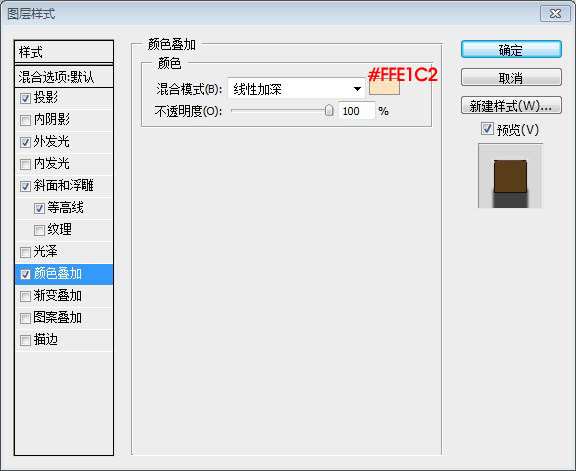Image resolution: width=576 pixels, height=471 pixels.
Task: Click the 不透明度 slider handle
Action: tap(329, 110)
